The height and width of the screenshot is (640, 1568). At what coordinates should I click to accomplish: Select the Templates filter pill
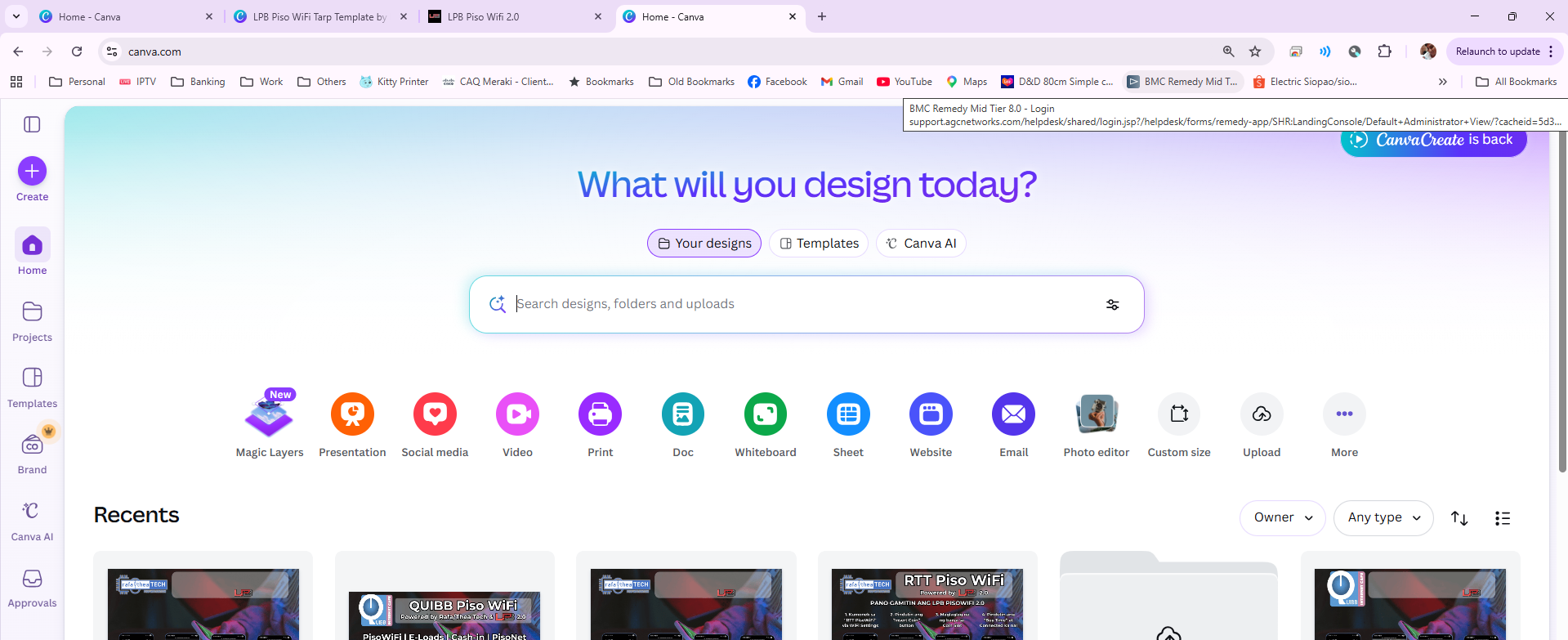coord(819,244)
